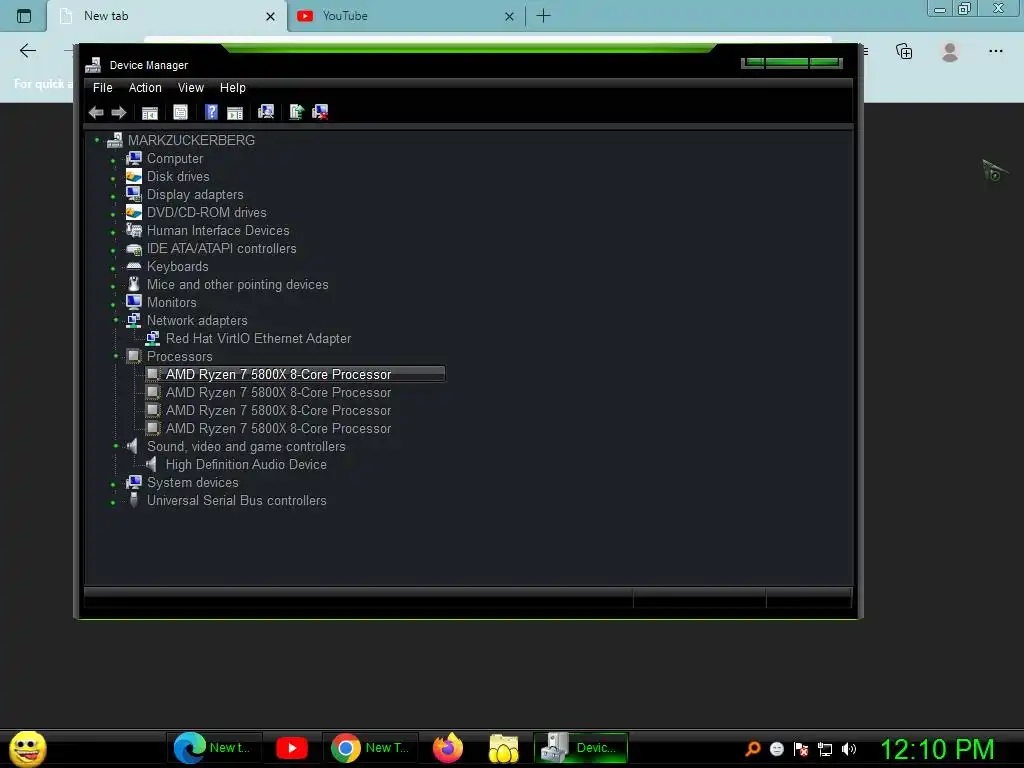The image size is (1024, 768).
Task: Select Red Hat VirtIO Ethernet Adapter
Action: tap(258, 338)
